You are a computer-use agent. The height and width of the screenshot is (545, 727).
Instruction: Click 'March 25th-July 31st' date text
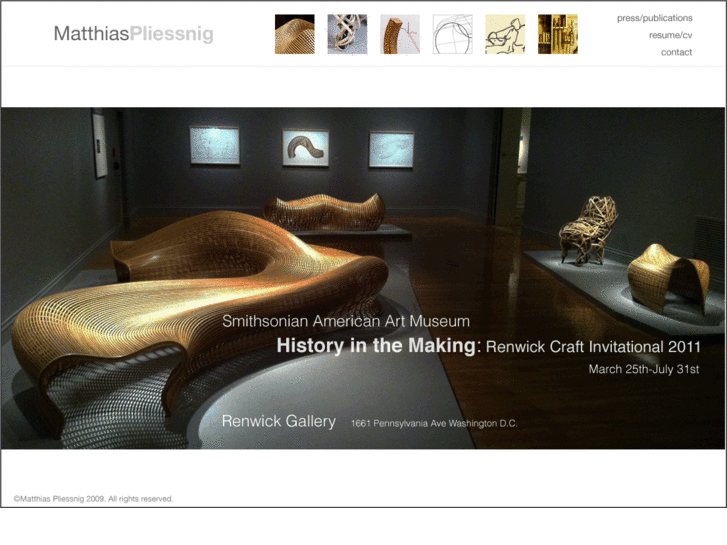pos(644,369)
